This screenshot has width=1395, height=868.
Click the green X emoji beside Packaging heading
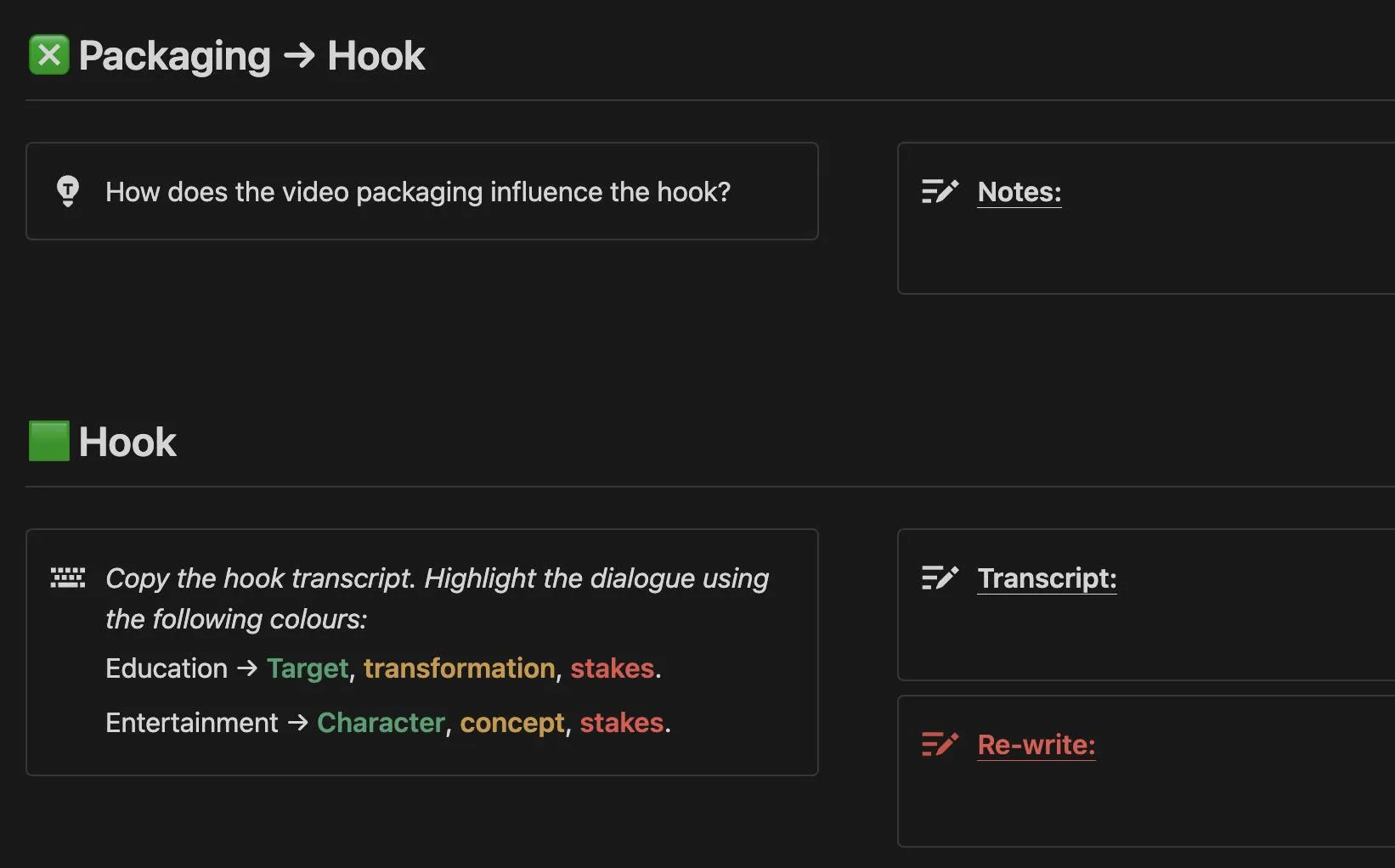(48, 56)
